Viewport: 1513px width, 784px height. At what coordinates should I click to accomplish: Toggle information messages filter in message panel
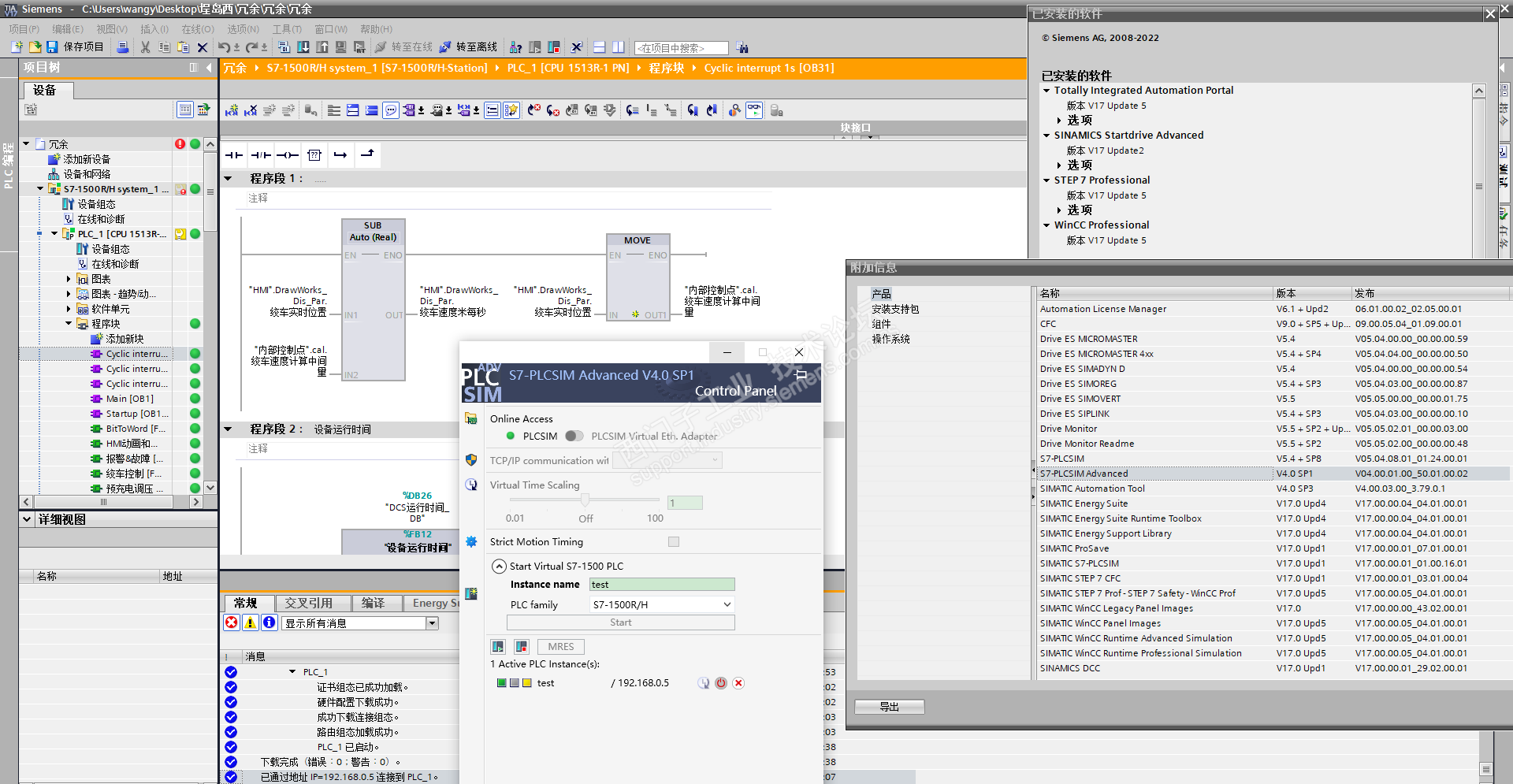click(x=270, y=622)
